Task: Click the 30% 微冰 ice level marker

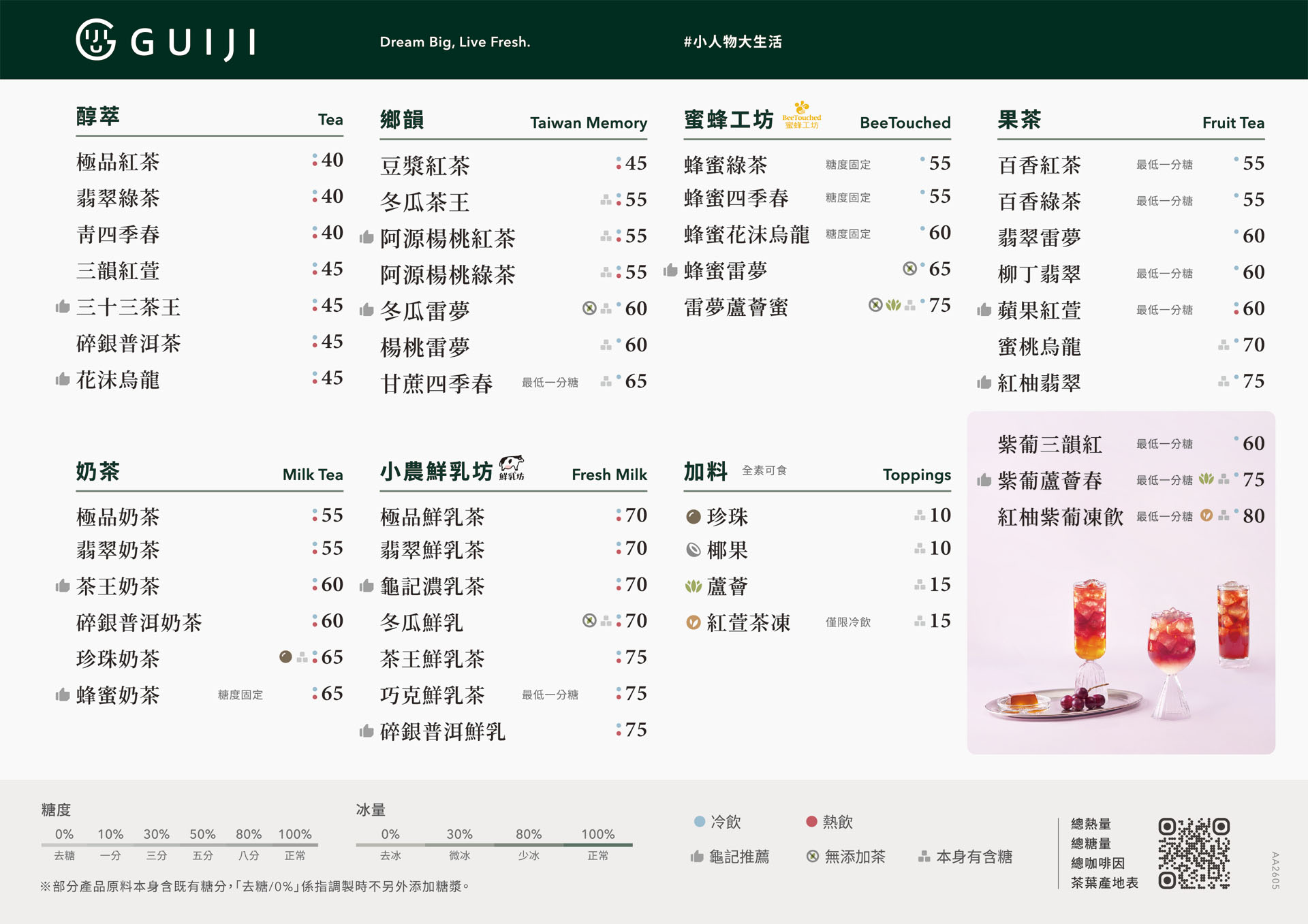Action: pos(459,844)
